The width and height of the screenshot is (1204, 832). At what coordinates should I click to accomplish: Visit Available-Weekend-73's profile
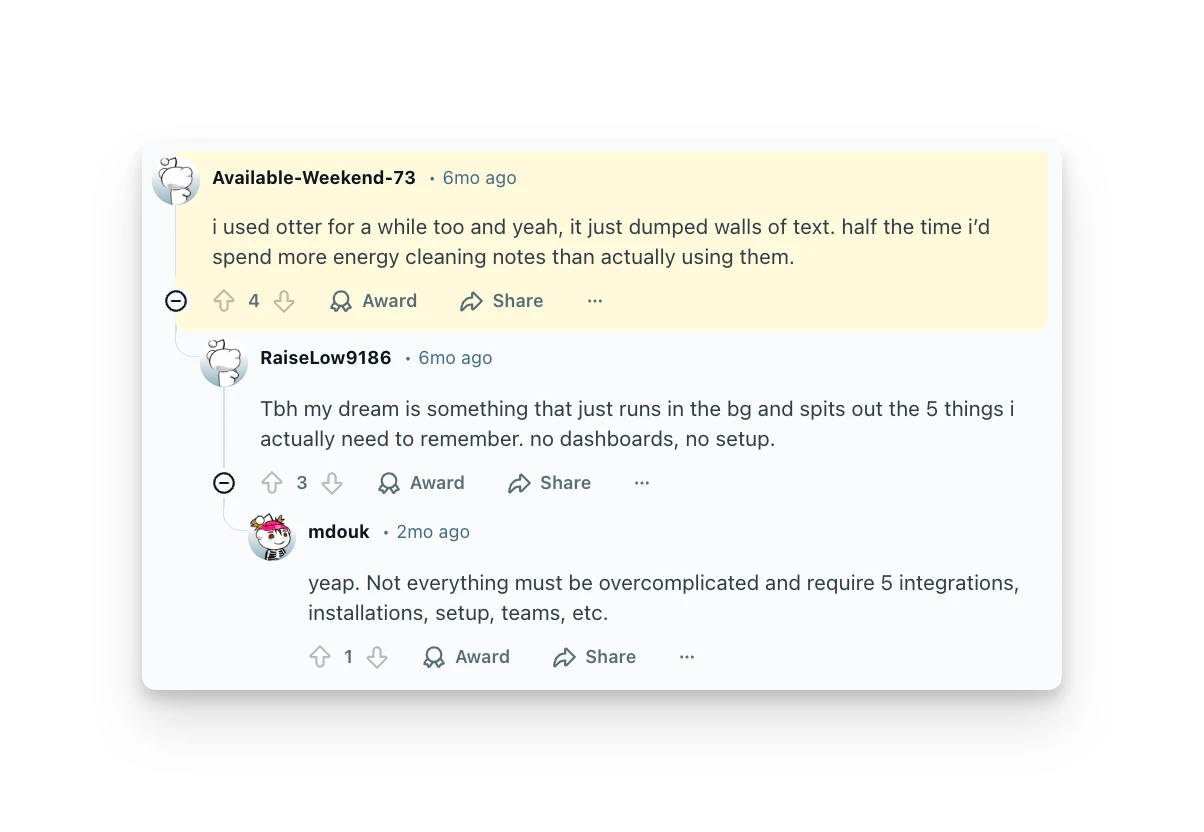(x=313, y=177)
